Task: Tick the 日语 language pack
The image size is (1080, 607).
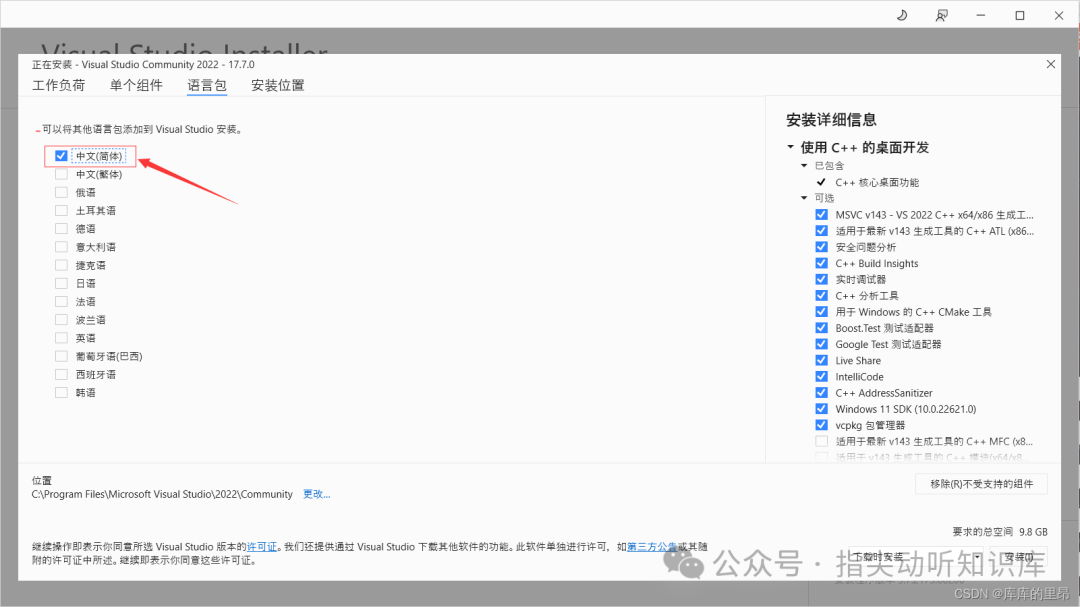Action: (x=61, y=283)
